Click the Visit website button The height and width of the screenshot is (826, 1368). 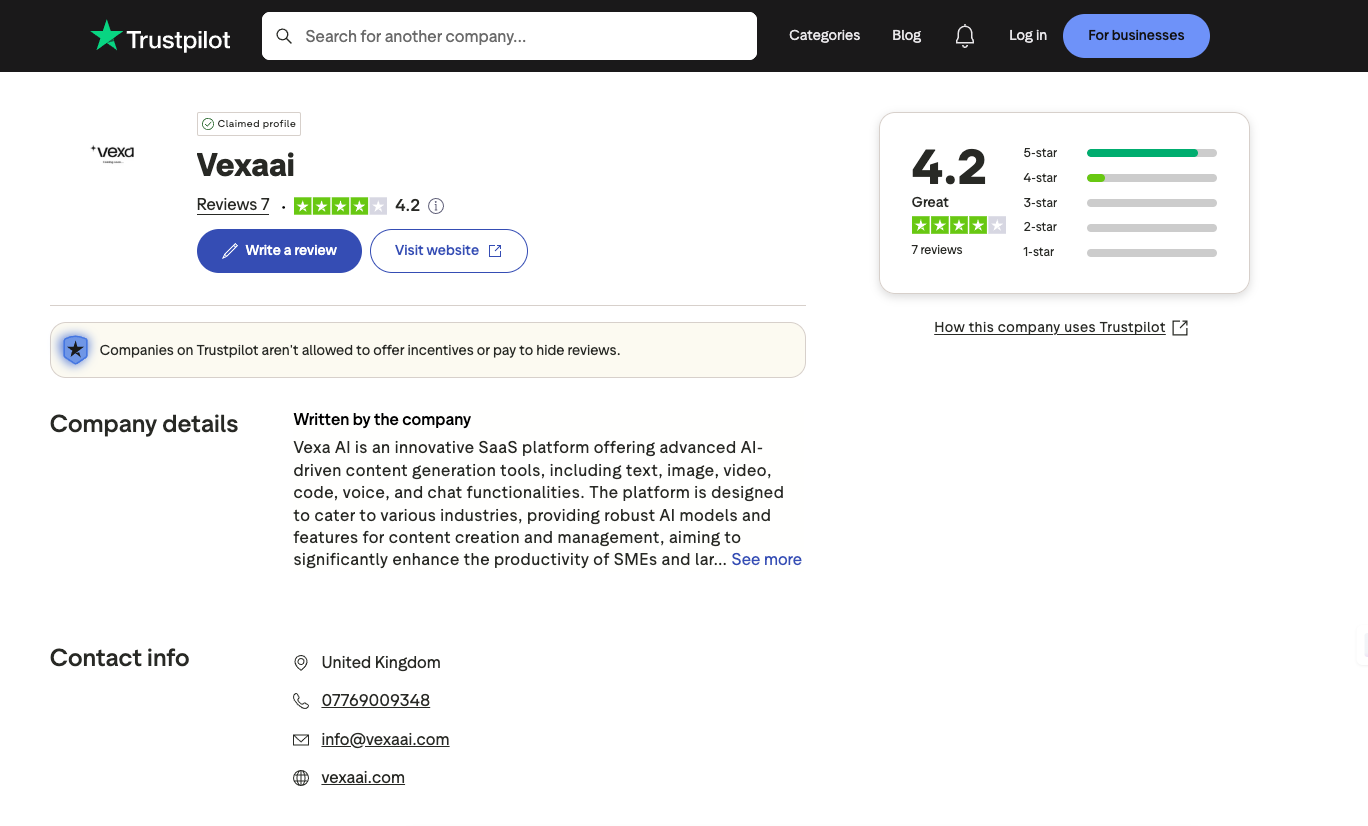[x=448, y=251]
